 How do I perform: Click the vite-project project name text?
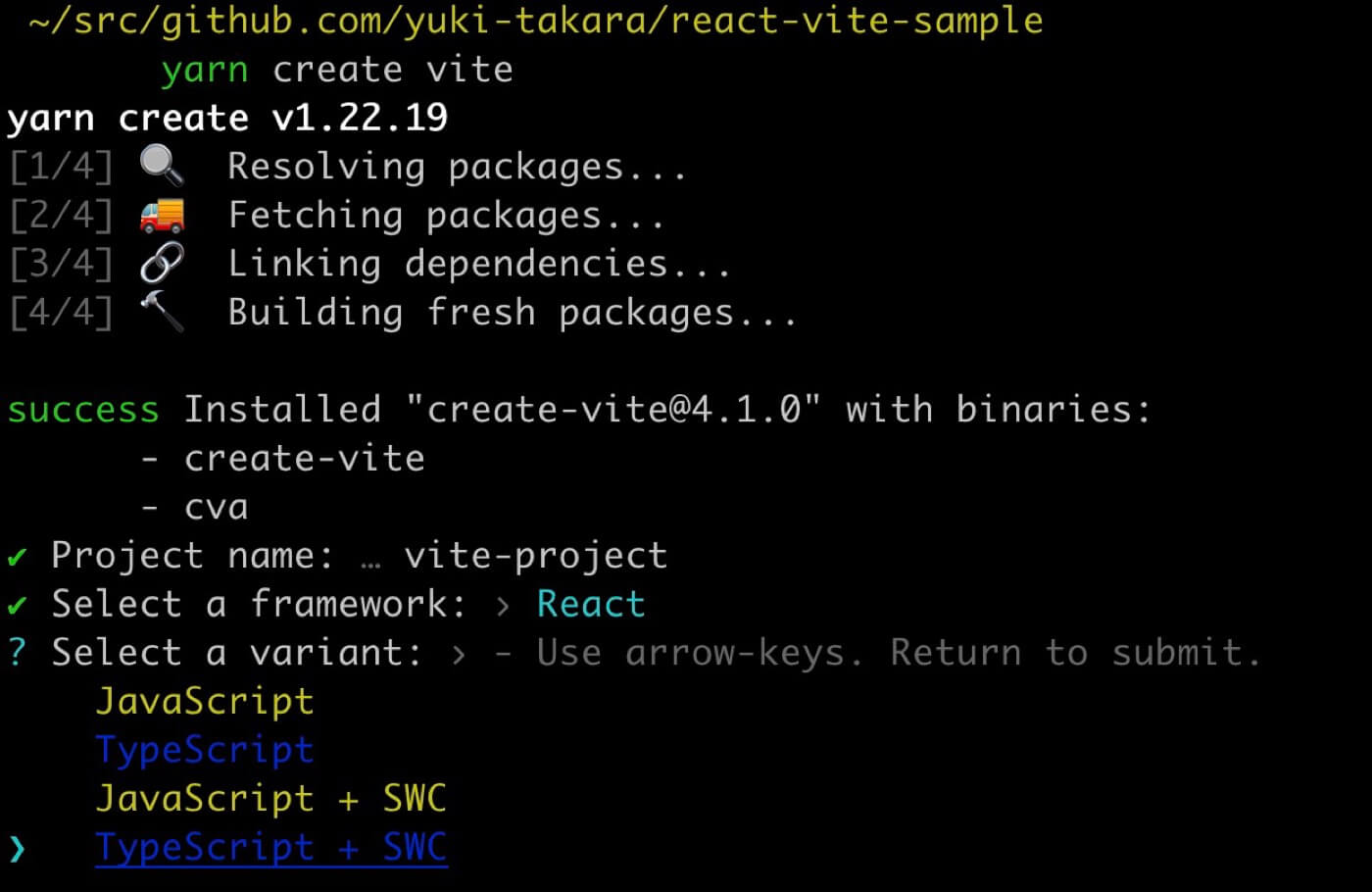[535, 556]
